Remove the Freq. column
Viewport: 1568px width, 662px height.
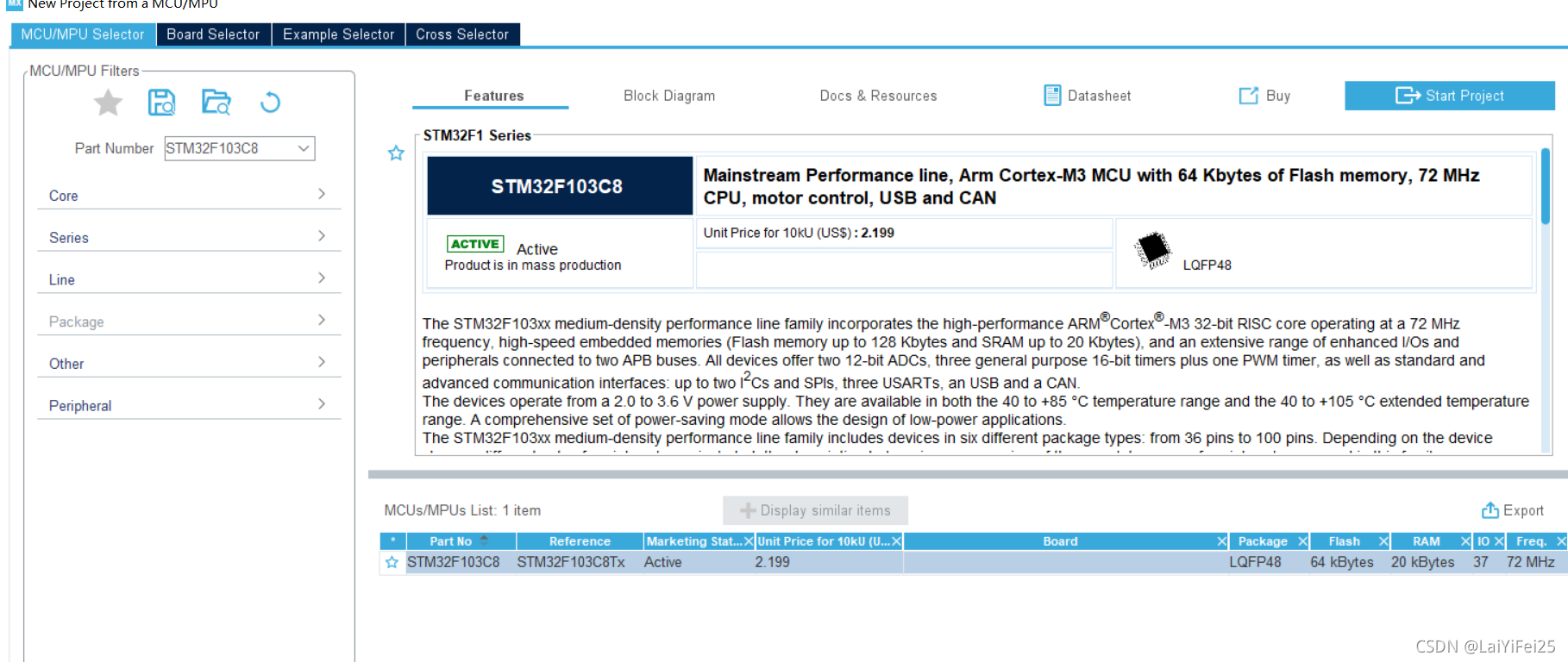(x=1561, y=541)
